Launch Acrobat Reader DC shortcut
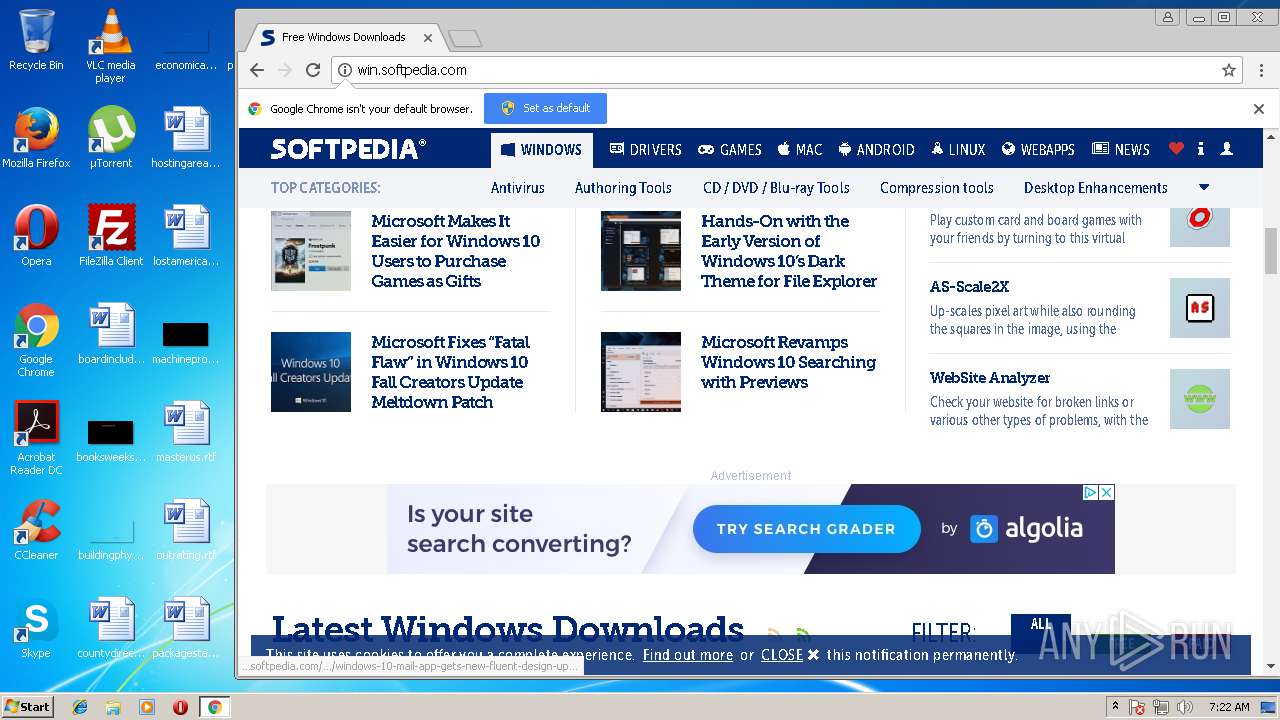1280x720 pixels. (36, 438)
